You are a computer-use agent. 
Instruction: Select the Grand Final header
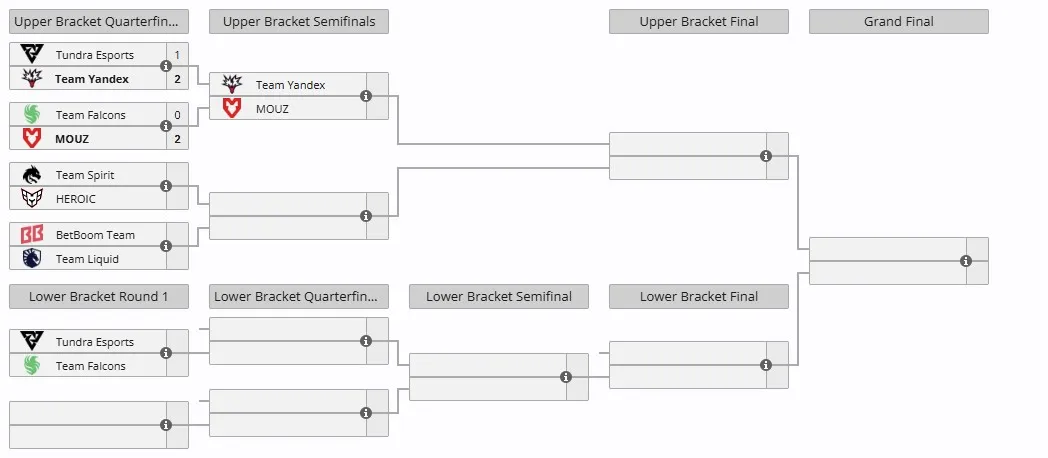point(899,21)
